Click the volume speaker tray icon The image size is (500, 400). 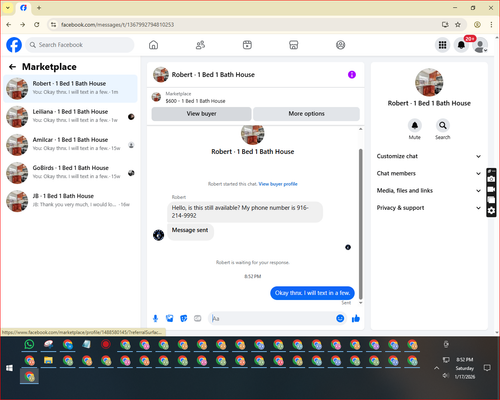click(x=446, y=376)
